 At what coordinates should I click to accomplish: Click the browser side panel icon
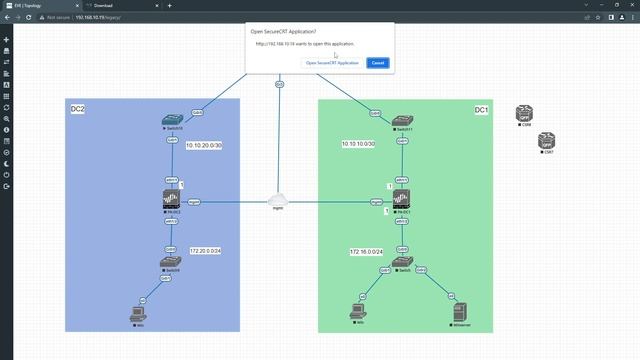(611, 18)
